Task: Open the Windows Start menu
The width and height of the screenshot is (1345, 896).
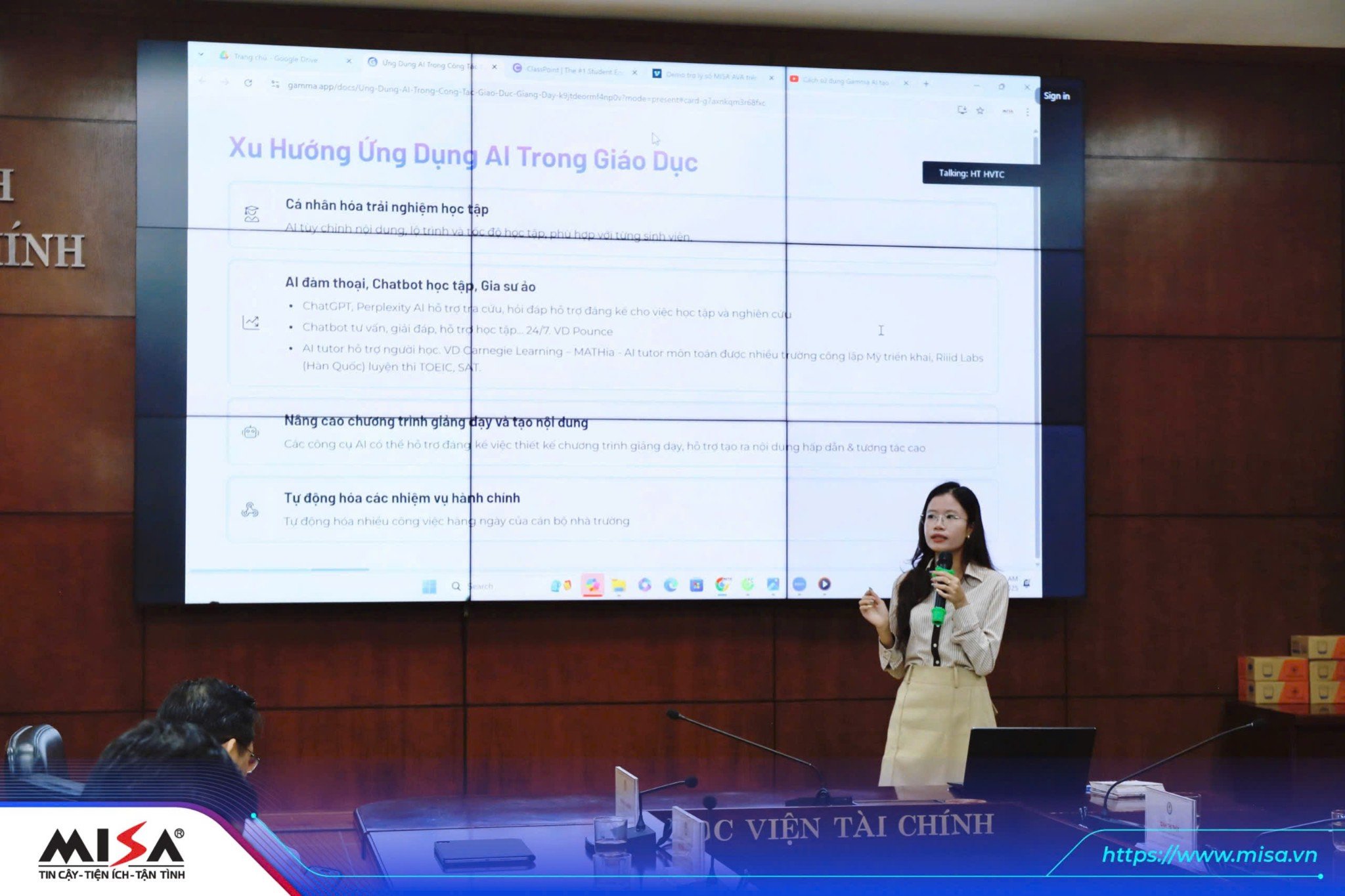Action: (x=429, y=586)
